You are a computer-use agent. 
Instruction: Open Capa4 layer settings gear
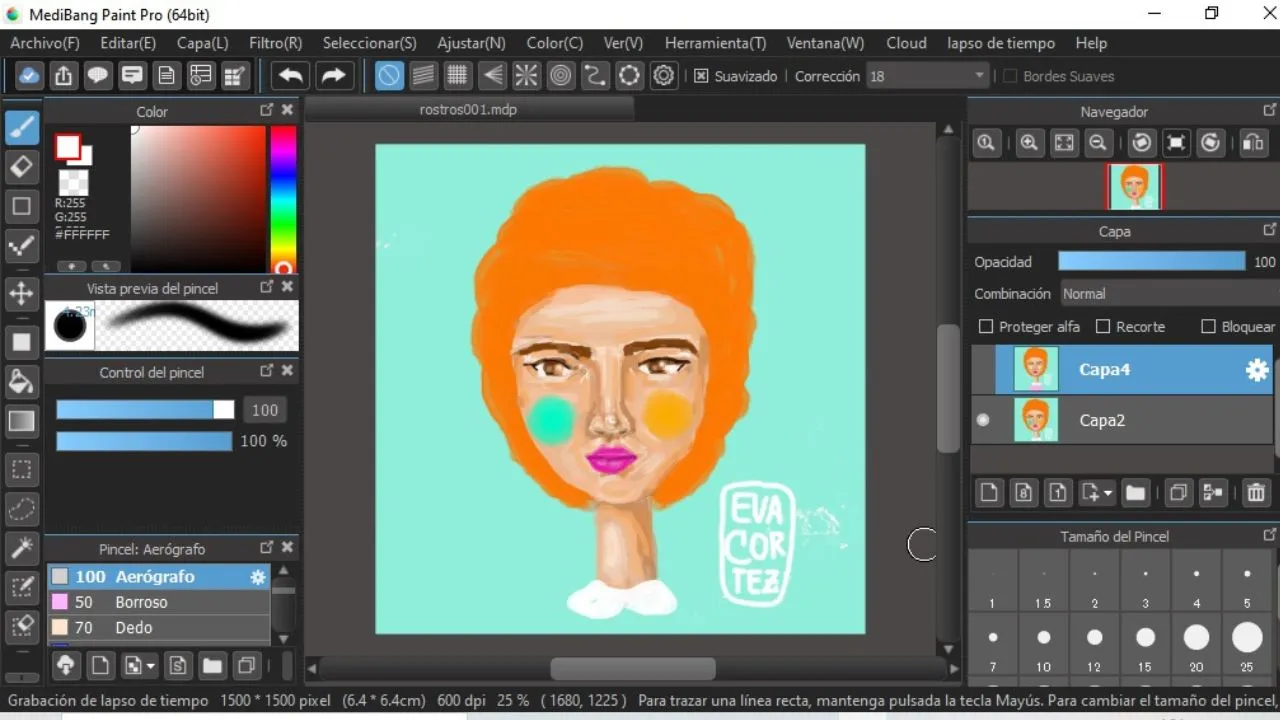pos(1256,370)
